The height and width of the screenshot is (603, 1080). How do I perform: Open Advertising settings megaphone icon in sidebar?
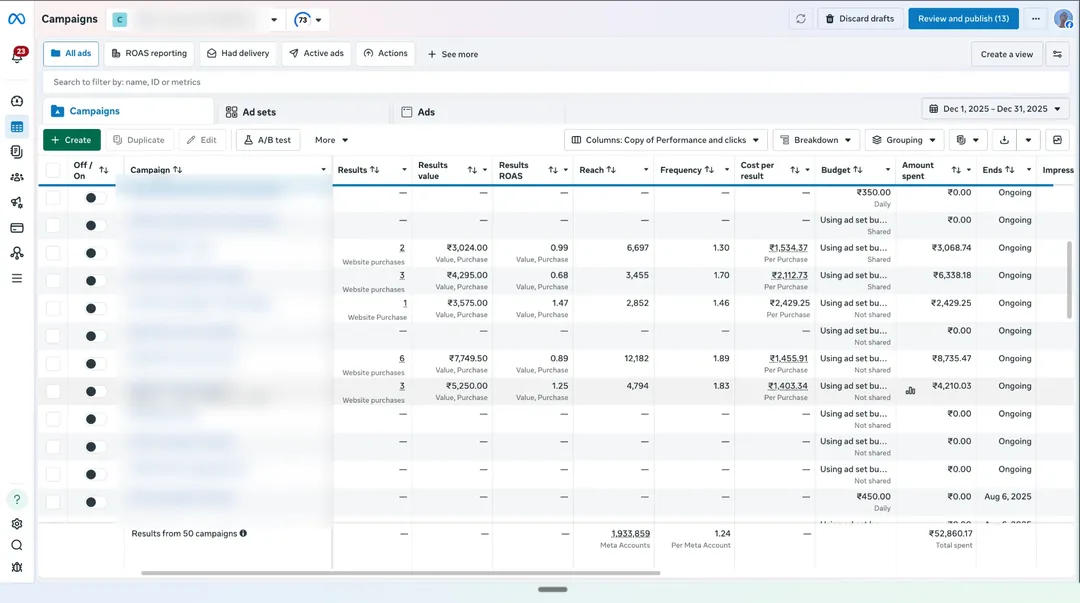(x=17, y=203)
